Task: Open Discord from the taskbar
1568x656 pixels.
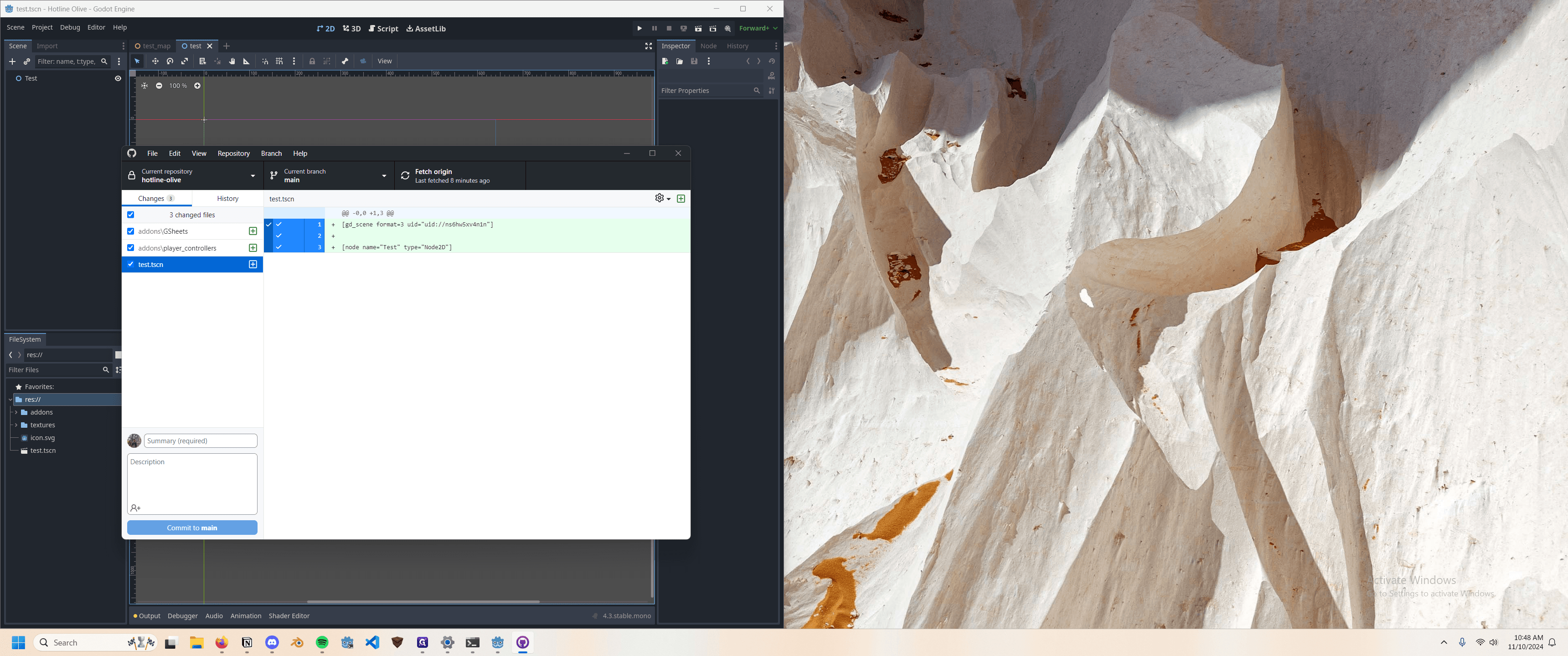Action: click(272, 643)
